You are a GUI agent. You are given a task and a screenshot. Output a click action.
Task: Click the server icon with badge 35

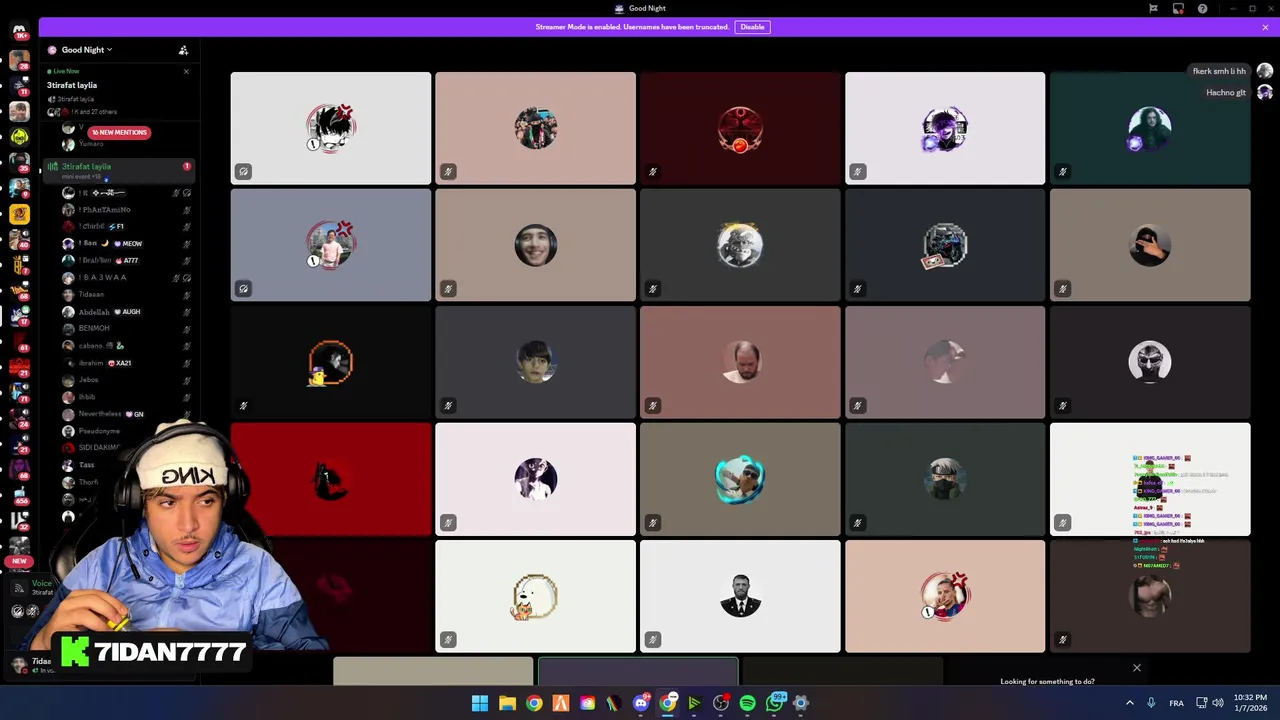click(x=19, y=162)
